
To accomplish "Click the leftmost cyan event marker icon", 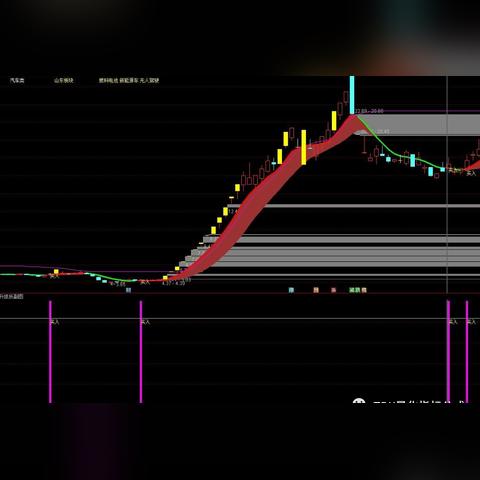I will coord(128,290).
